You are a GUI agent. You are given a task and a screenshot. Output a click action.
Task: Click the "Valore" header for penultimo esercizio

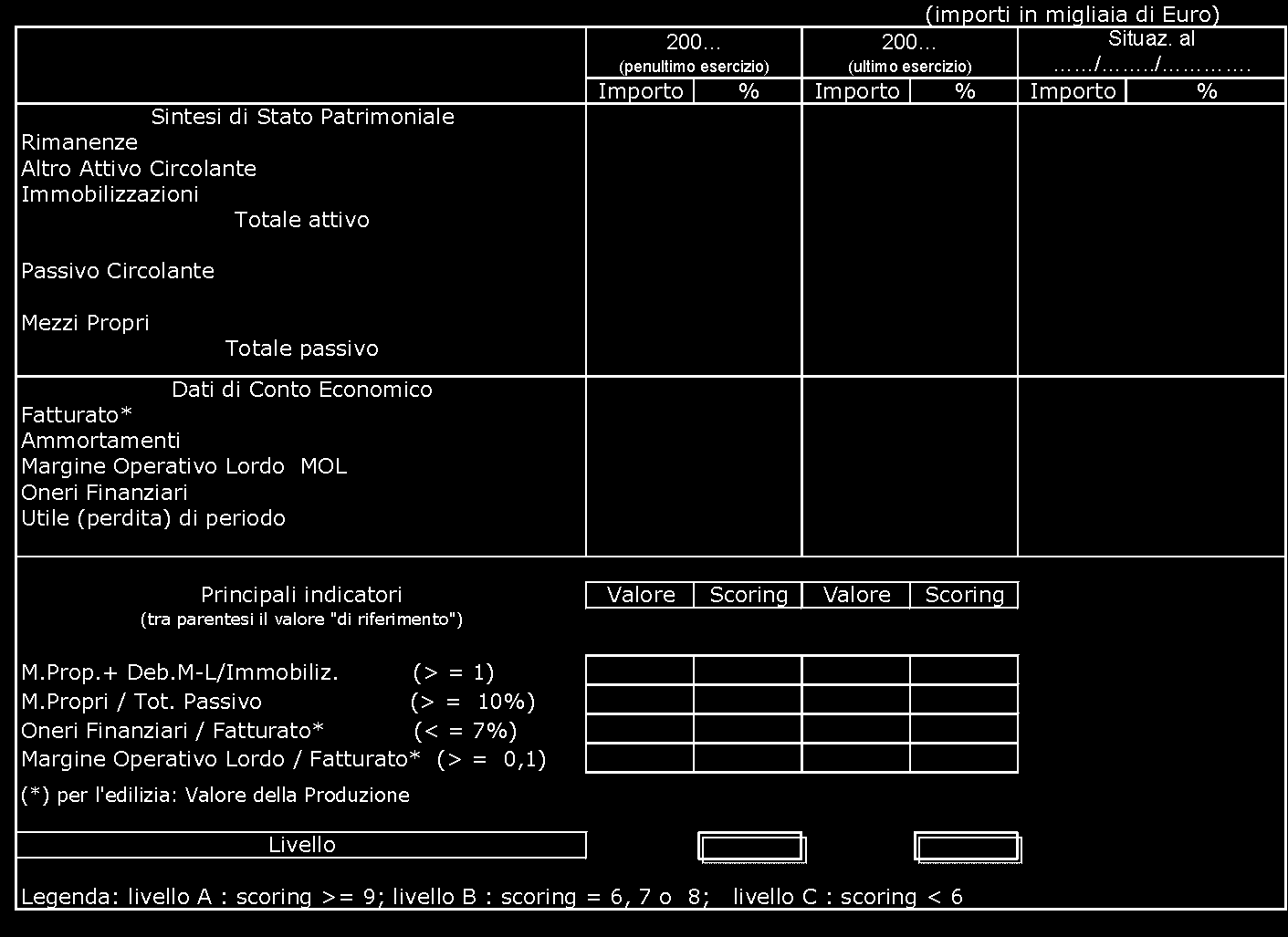(x=641, y=595)
